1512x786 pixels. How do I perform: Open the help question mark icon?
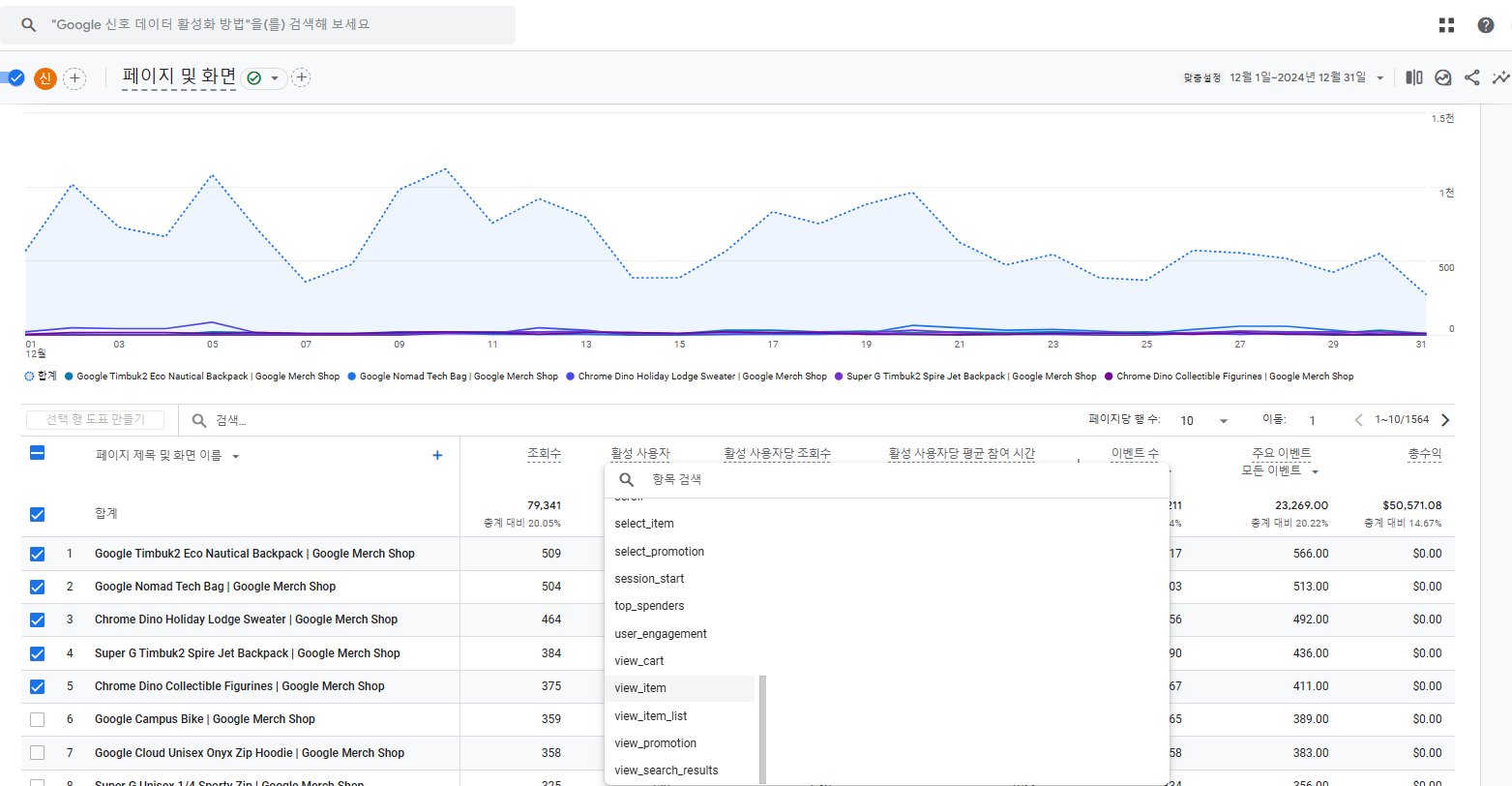tap(1485, 25)
